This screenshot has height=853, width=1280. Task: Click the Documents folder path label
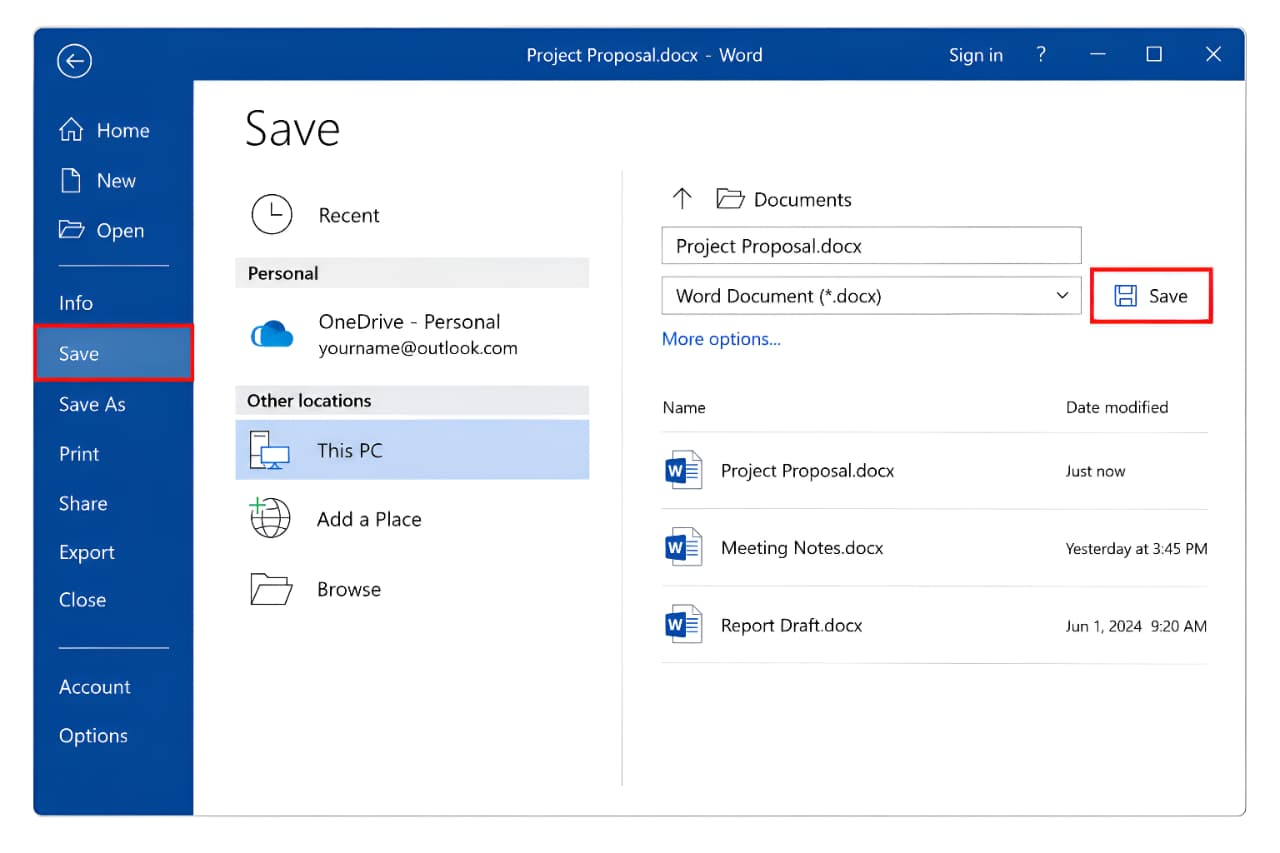[803, 200]
